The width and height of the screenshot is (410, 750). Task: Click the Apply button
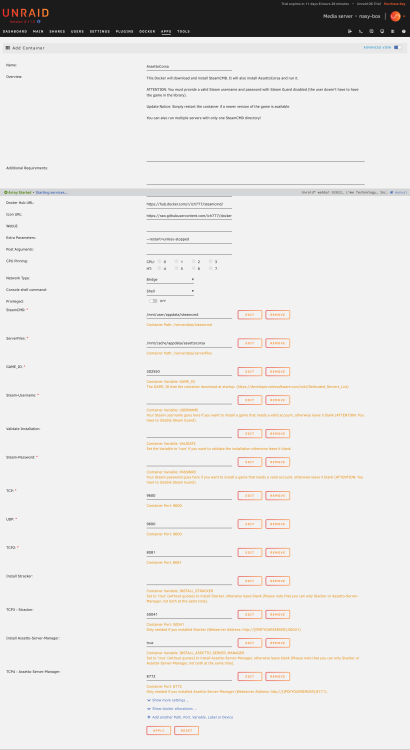coord(158,730)
